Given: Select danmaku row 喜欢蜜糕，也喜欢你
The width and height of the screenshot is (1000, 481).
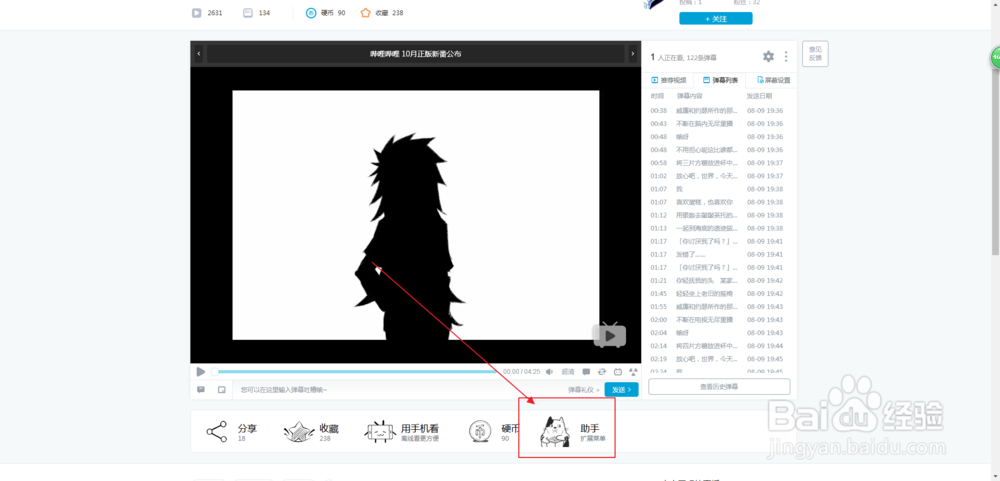Looking at the screenshot, I should coord(719,202).
